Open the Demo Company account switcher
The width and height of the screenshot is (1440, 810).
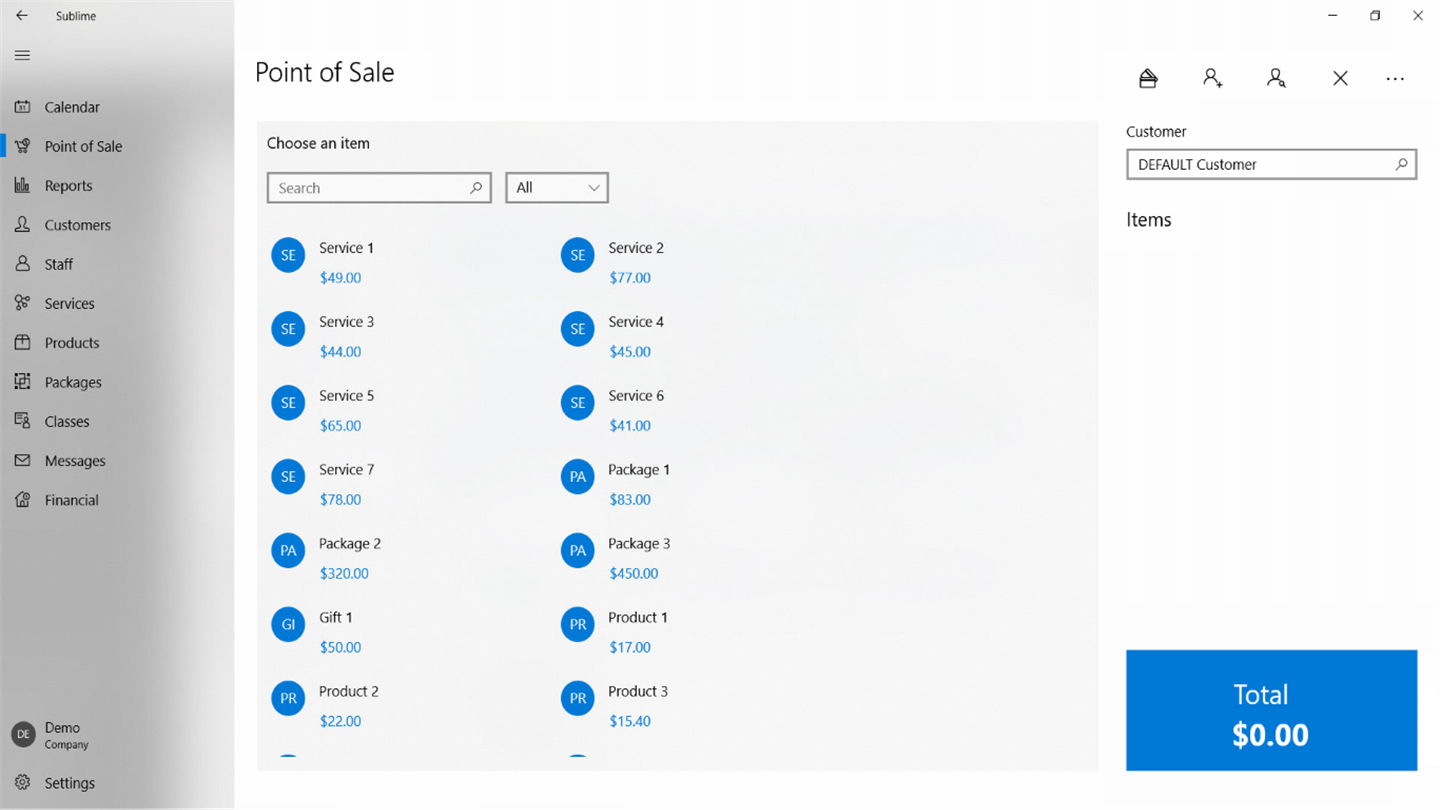pos(52,735)
